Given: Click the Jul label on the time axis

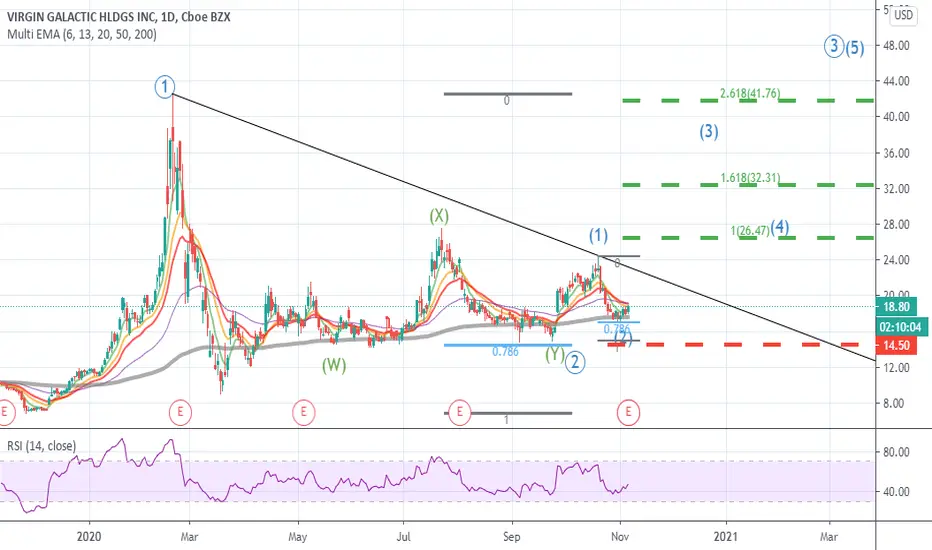Looking at the screenshot, I should click(x=404, y=537).
